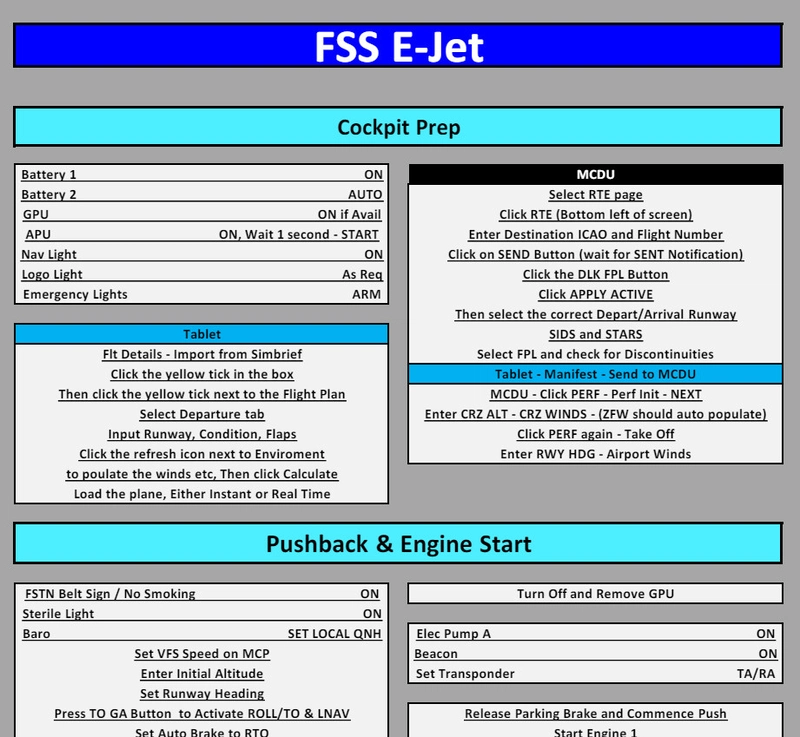Select the 'Release Parking Brake and Commence Push' line
This screenshot has height=737, width=800.
[x=597, y=713]
